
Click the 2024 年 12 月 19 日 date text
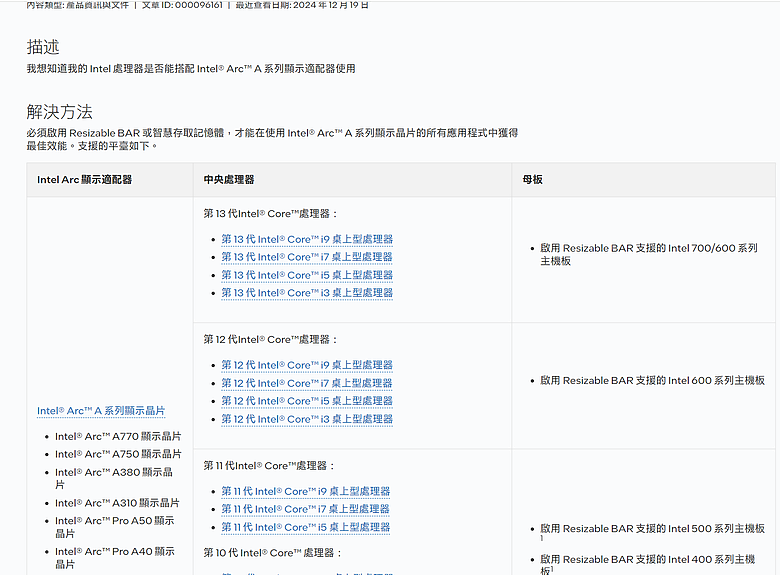[x=331, y=5]
